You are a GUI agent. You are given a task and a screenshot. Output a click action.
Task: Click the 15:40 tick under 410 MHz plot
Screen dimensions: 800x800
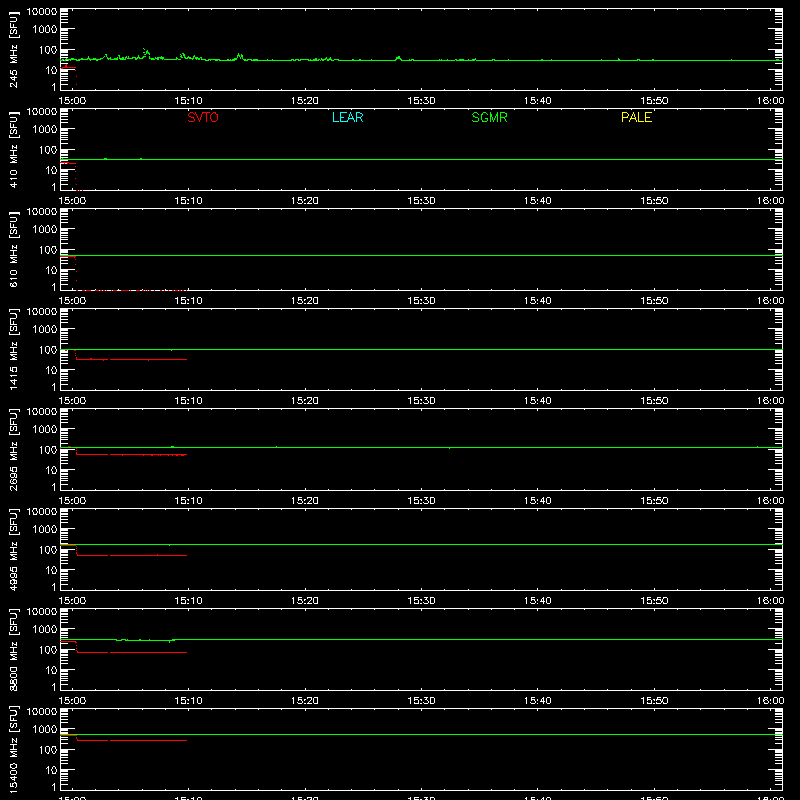537,201
